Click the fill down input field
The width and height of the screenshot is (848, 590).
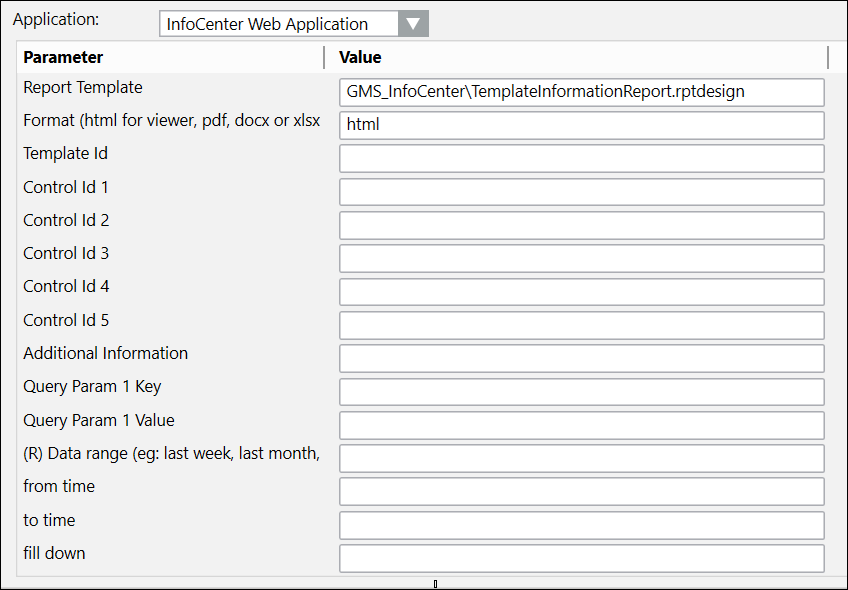coord(581,558)
